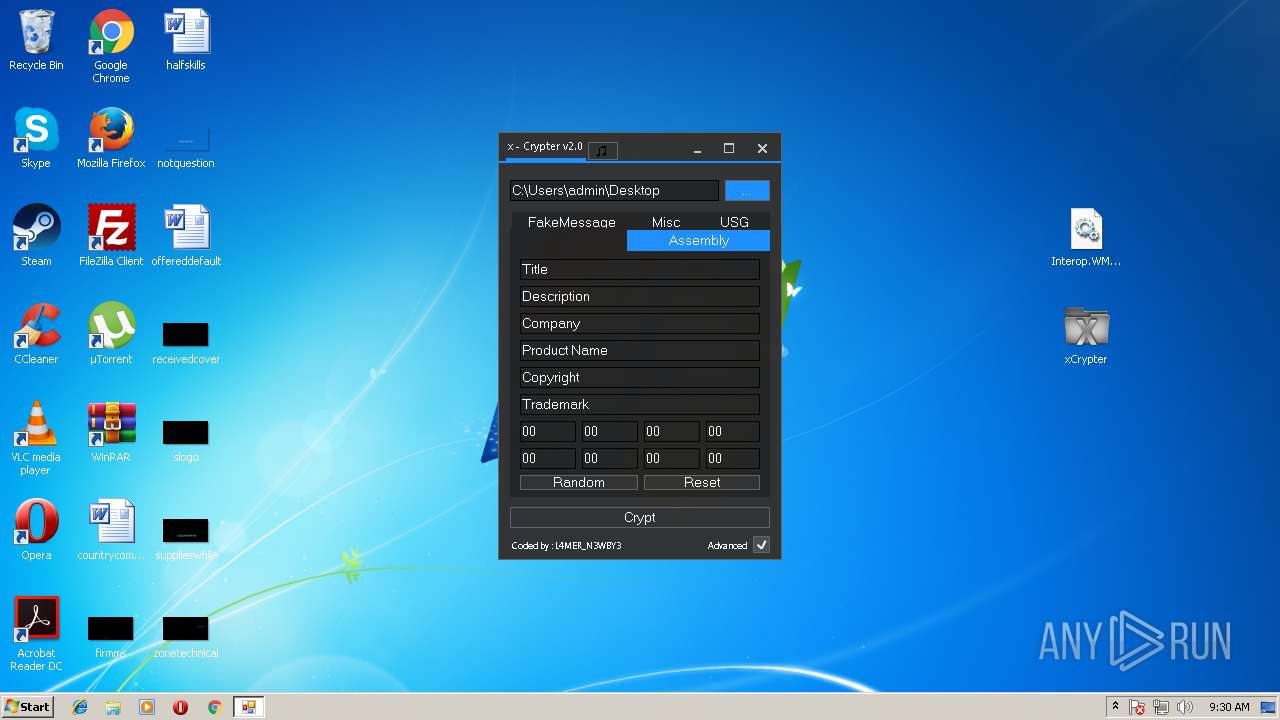The image size is (1280, 720).
Task: Click the x-Crypter taskbar button
Action: [x=248, y=707]
